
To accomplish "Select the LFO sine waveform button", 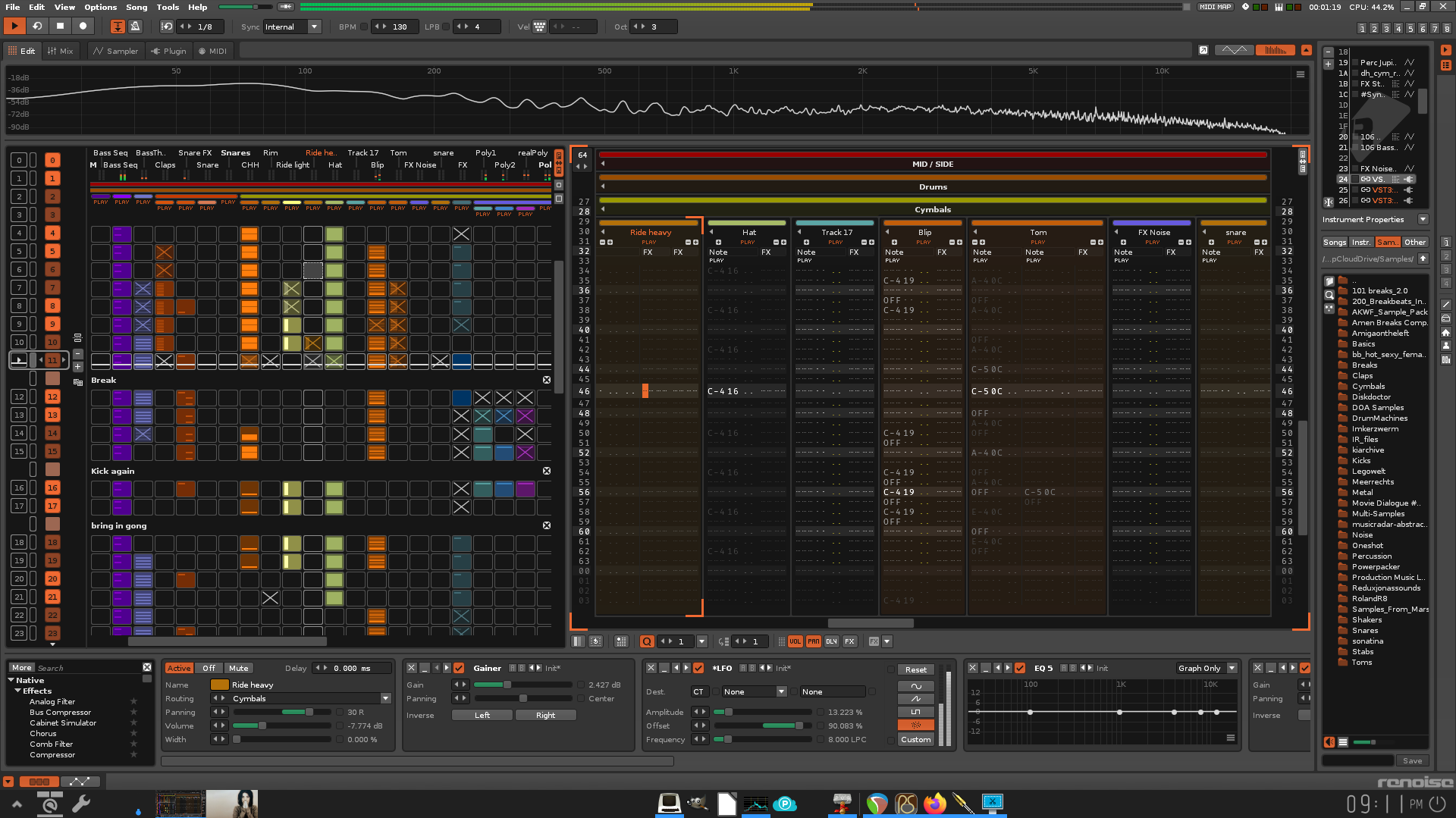I will 916,685.
